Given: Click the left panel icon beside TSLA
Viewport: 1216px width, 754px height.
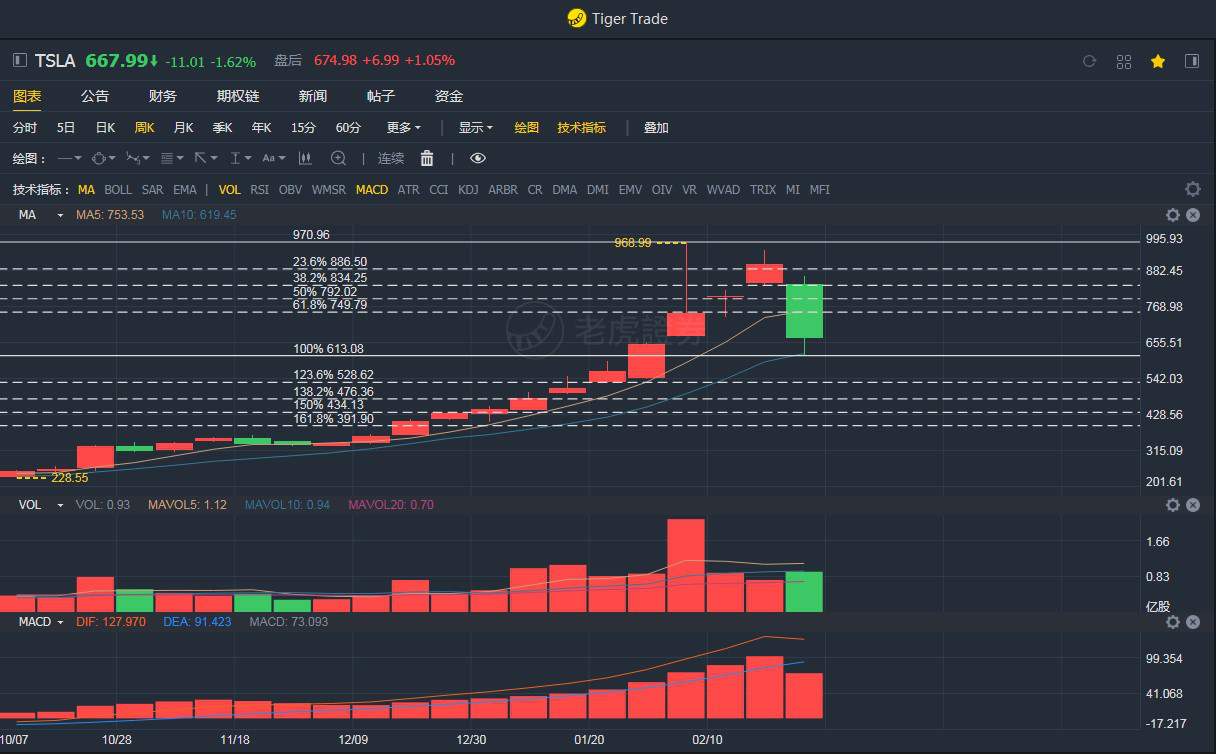Looking at the screenshot, I should pyautogui.click(x=19, y=60).
